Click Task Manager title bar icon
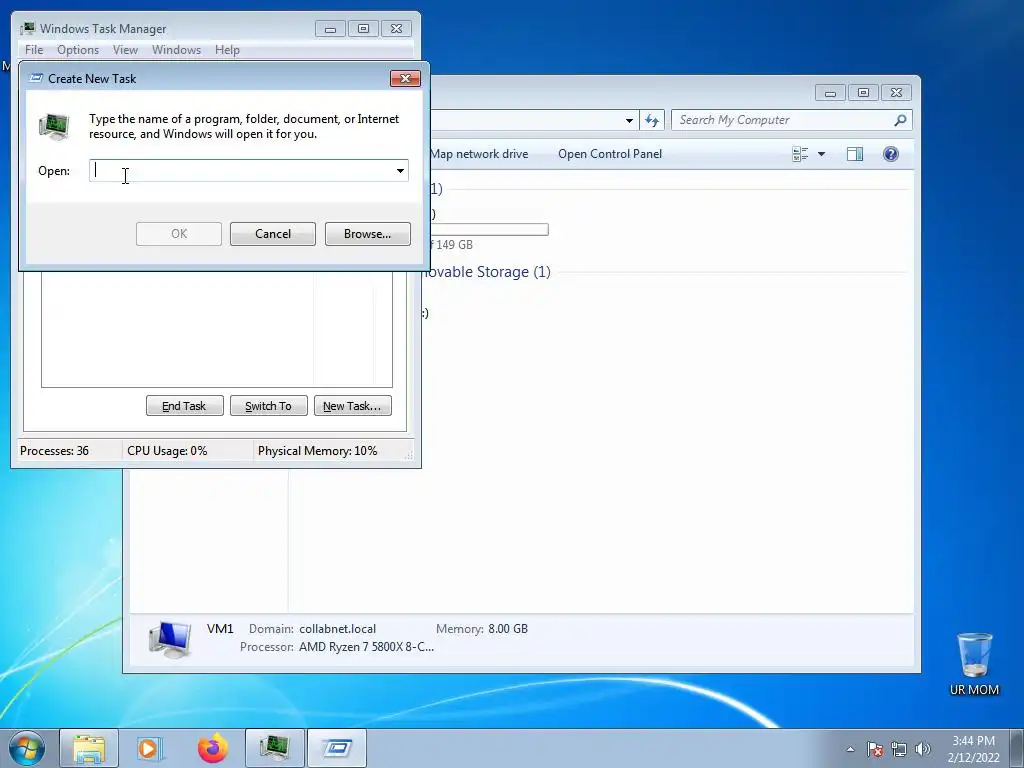This screenshot has height=768, width=1024. [x=27, y=28]
